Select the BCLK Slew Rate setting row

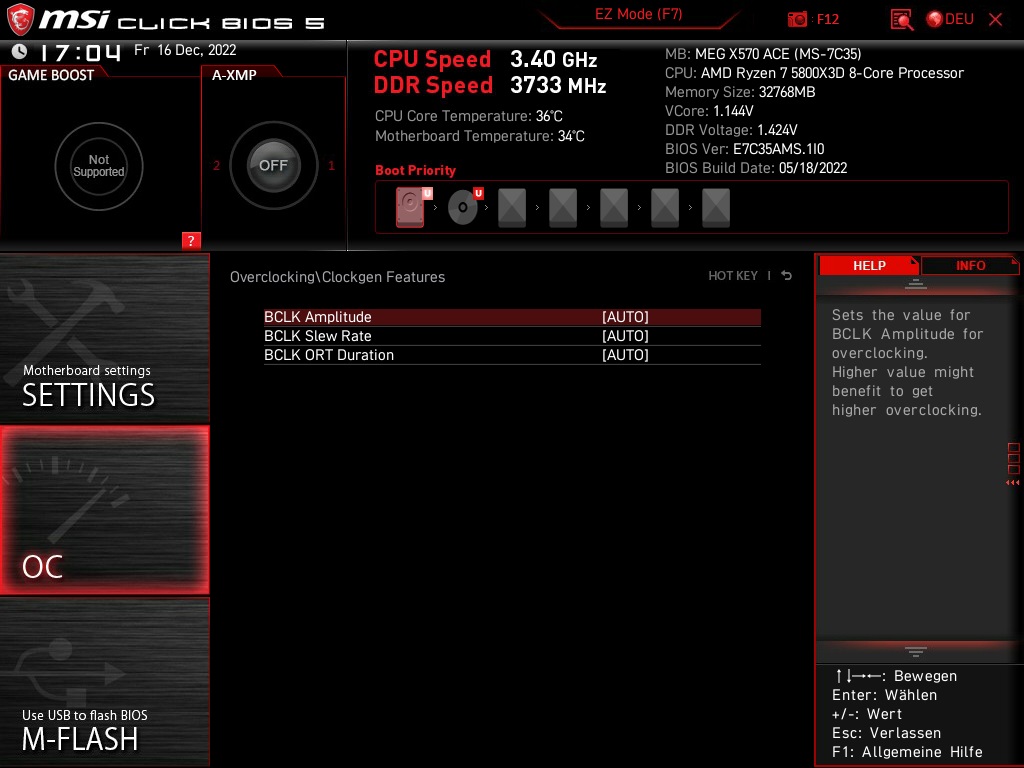click(512, 336)
